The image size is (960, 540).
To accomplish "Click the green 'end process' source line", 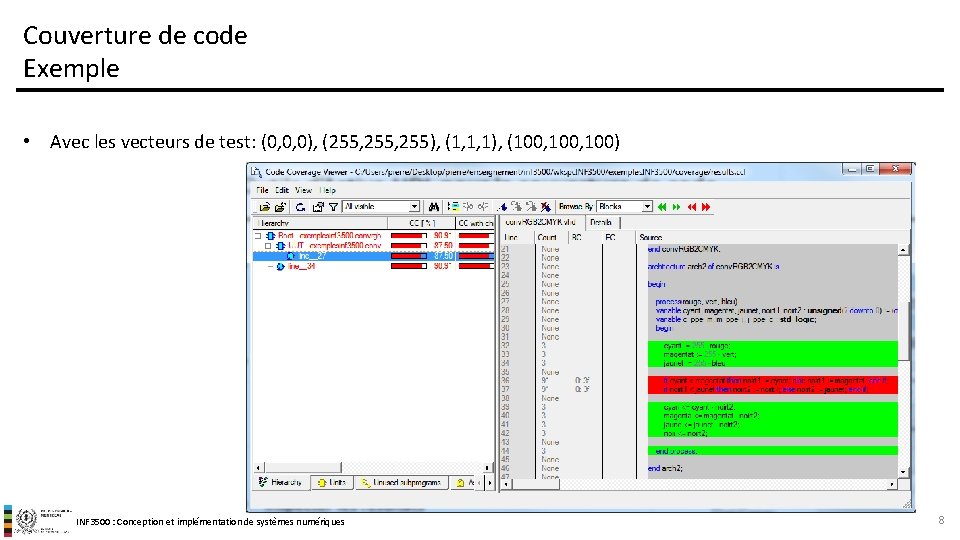I will click(x=773, y=451).
